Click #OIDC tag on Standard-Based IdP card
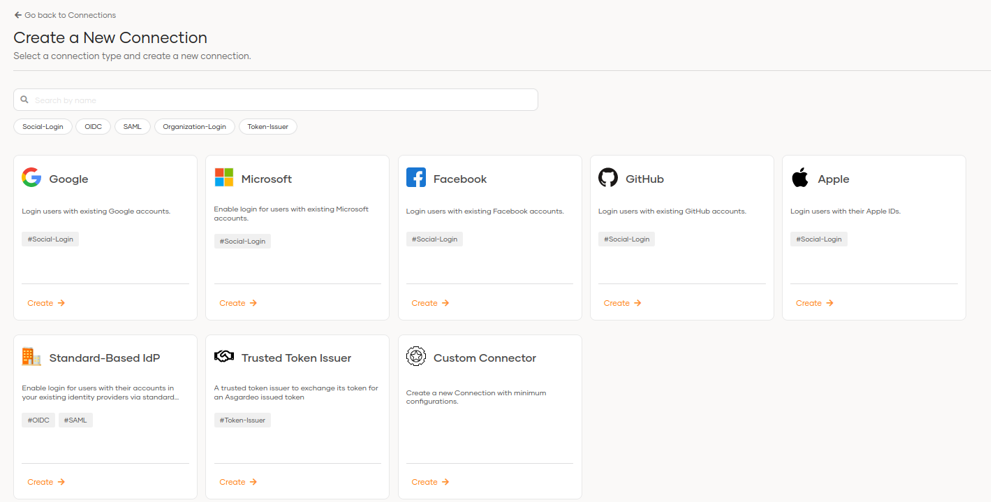This screenshot has height=502, width=991. [x=38, y=420]
